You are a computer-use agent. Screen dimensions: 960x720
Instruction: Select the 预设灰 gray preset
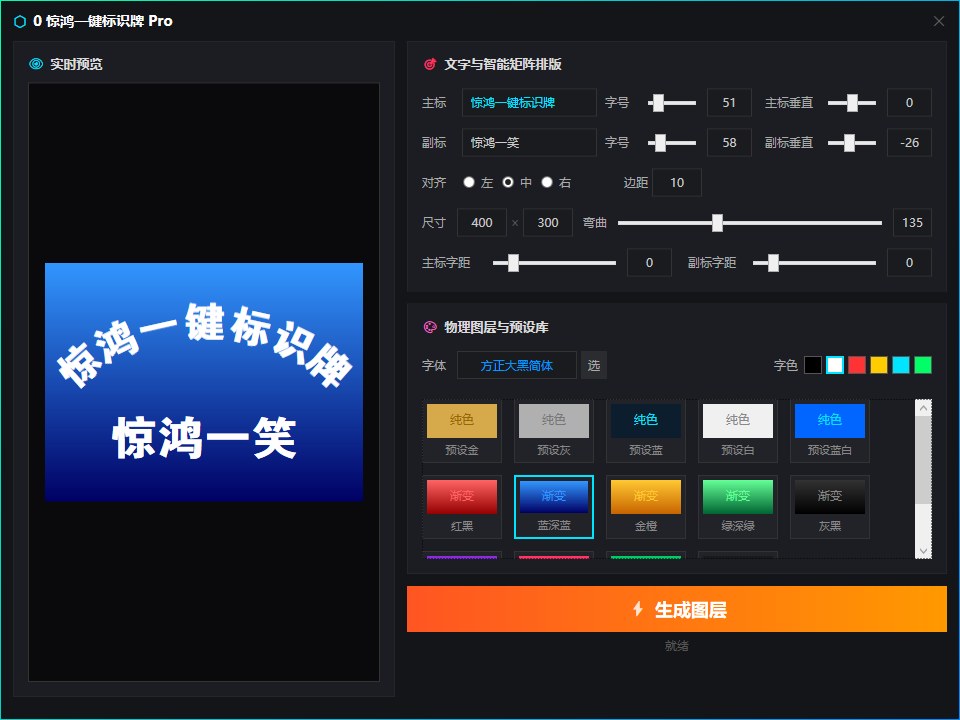pyautogui.click(x=553, y=431)
